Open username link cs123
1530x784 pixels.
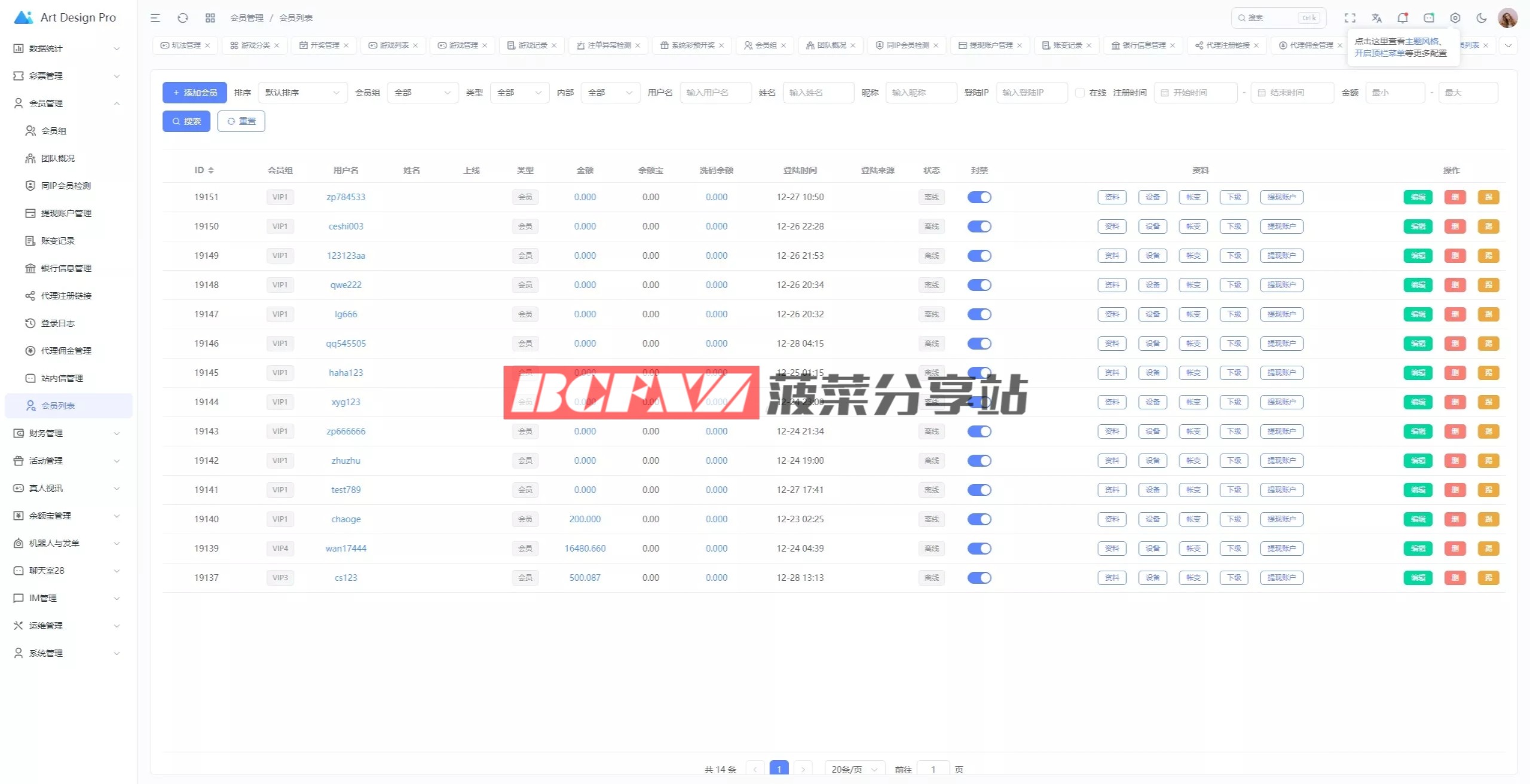pos(346,578)
